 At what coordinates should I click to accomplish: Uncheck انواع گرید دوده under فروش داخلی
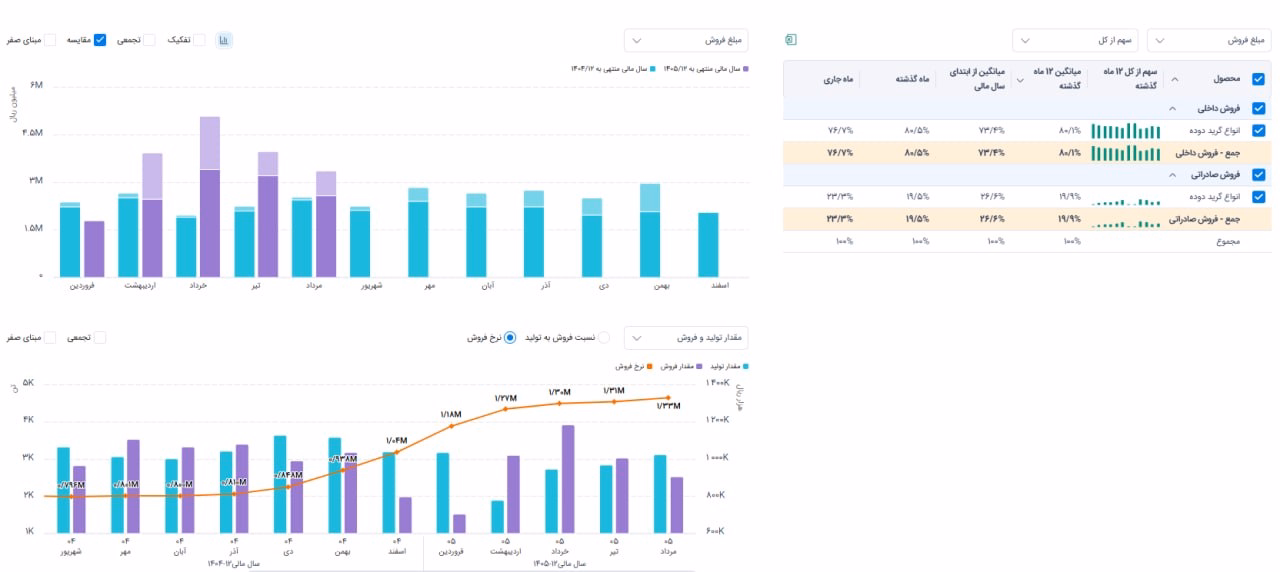click(1258, 130)
